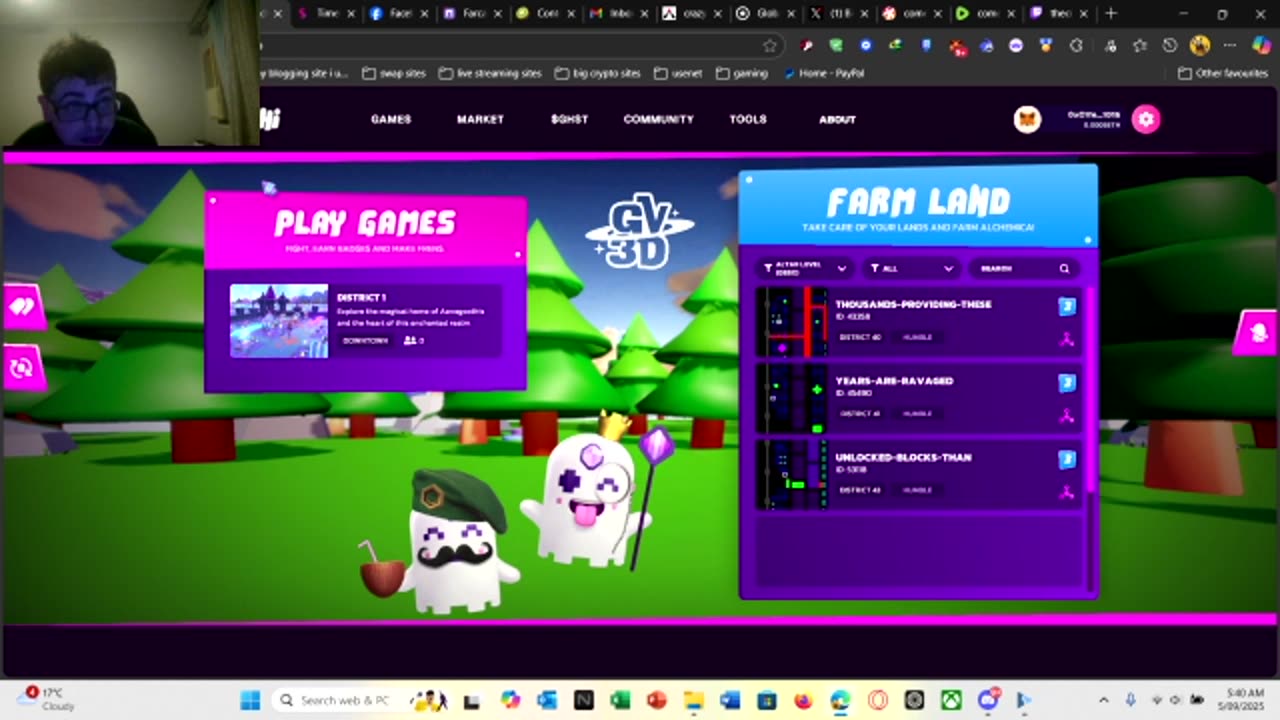Switch to the Gmail Inbox browser tab
This screenshot has height=720, width=1280.
click(x=617, y=13)
